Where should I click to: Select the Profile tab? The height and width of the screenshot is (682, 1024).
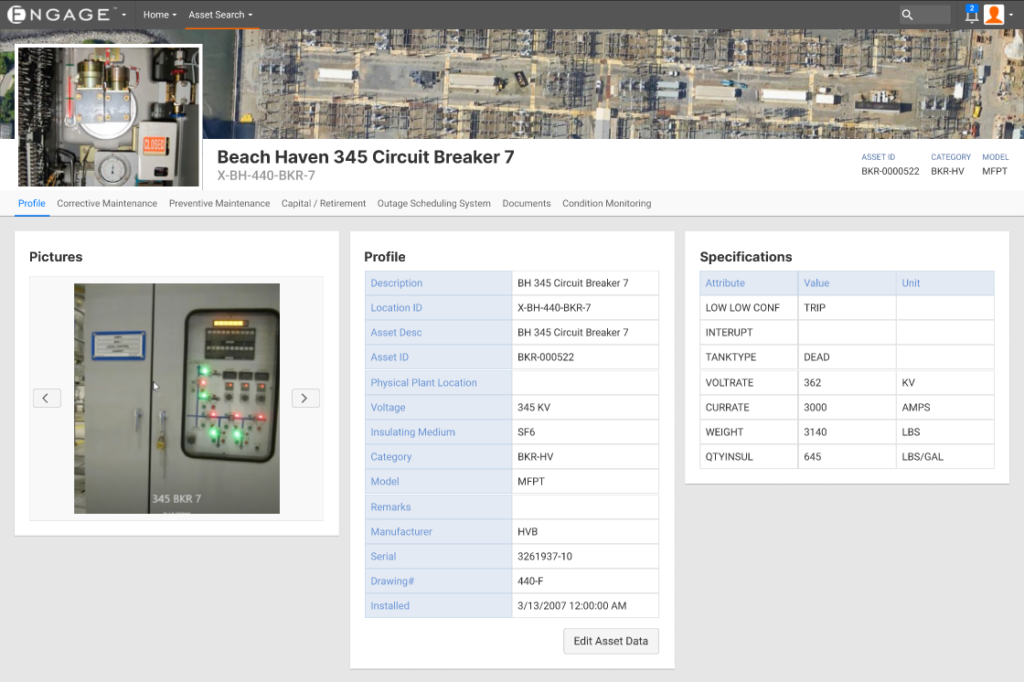click(32, 203)
